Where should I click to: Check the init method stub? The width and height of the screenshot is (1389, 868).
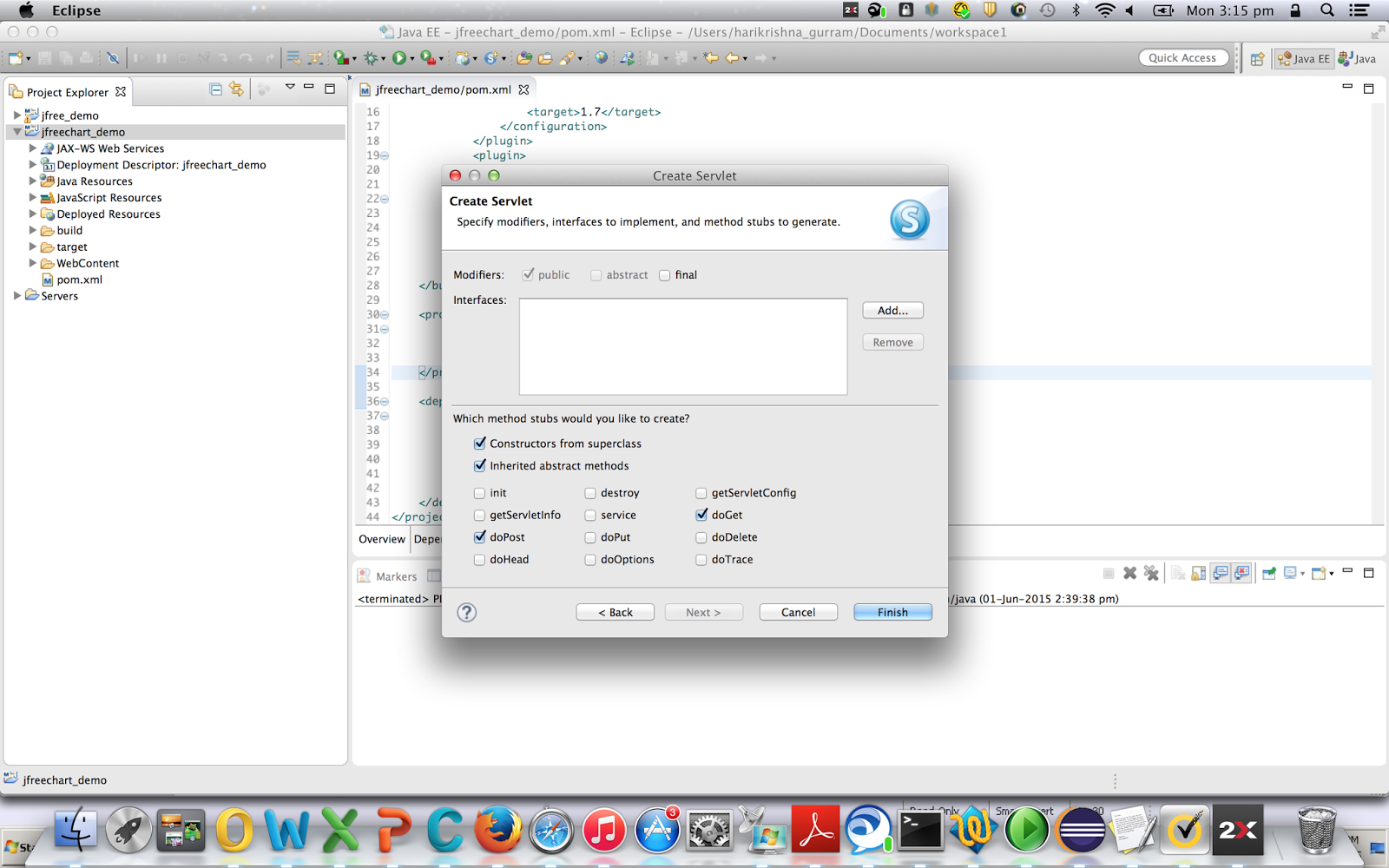[x=479, y=492]
